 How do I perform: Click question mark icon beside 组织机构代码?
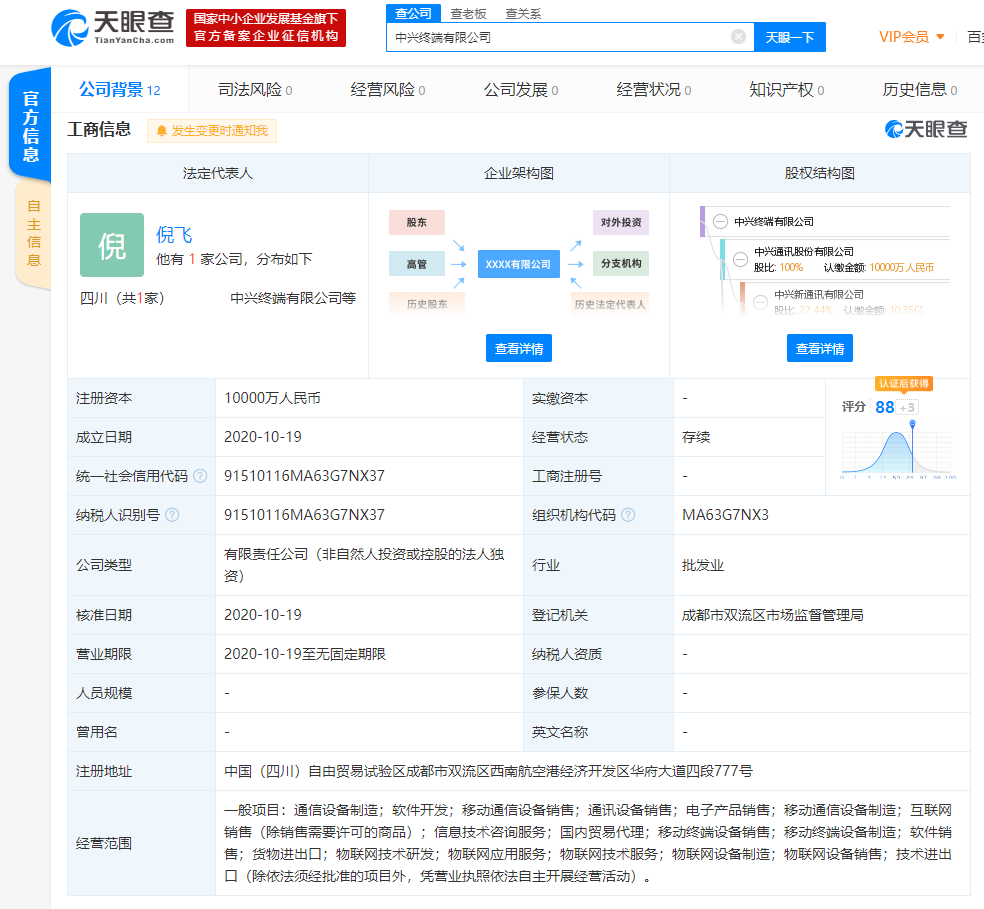point(627,515)
